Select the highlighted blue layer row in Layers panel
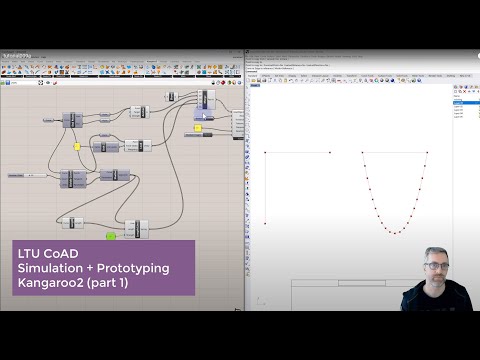Viewport: 480px width, 360px height. [x=467, y=103]
